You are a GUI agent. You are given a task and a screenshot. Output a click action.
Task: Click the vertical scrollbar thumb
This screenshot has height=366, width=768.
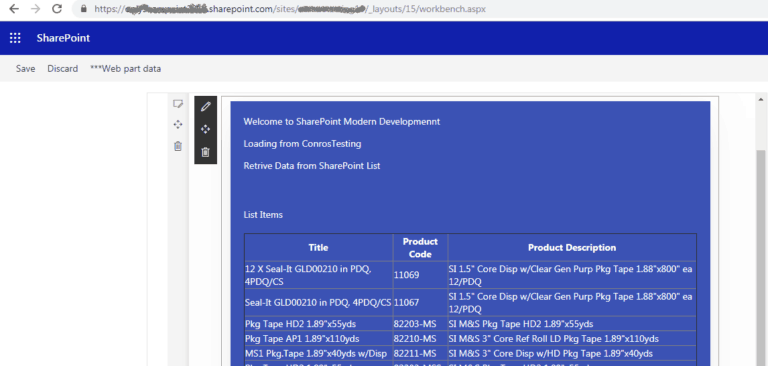tap(762, 257)
